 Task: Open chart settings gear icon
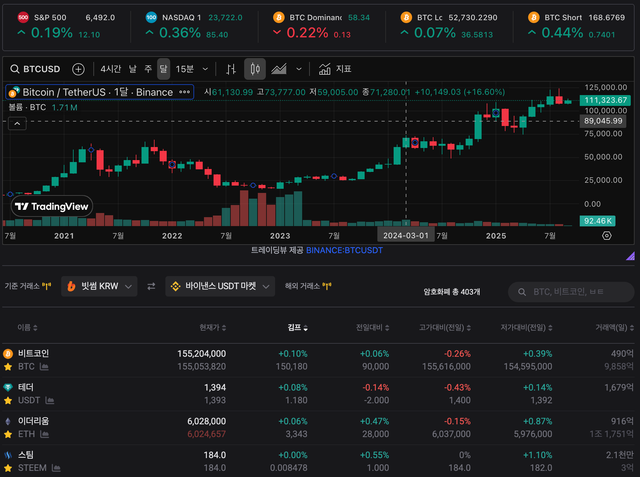[606, 236]
